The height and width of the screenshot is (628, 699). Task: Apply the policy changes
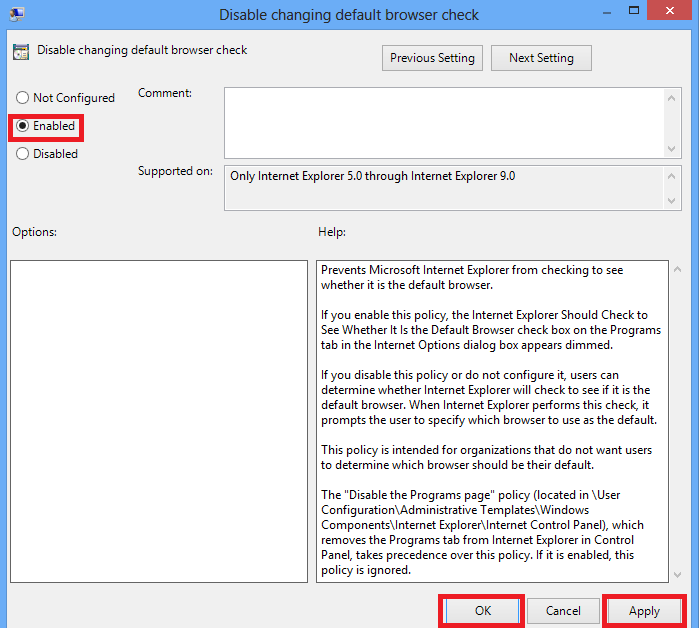[x=644, y=611]
